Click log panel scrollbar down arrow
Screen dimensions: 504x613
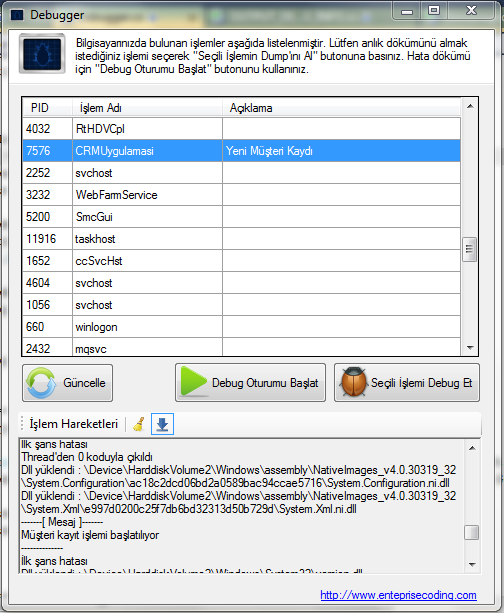click(x=472, y=565)
